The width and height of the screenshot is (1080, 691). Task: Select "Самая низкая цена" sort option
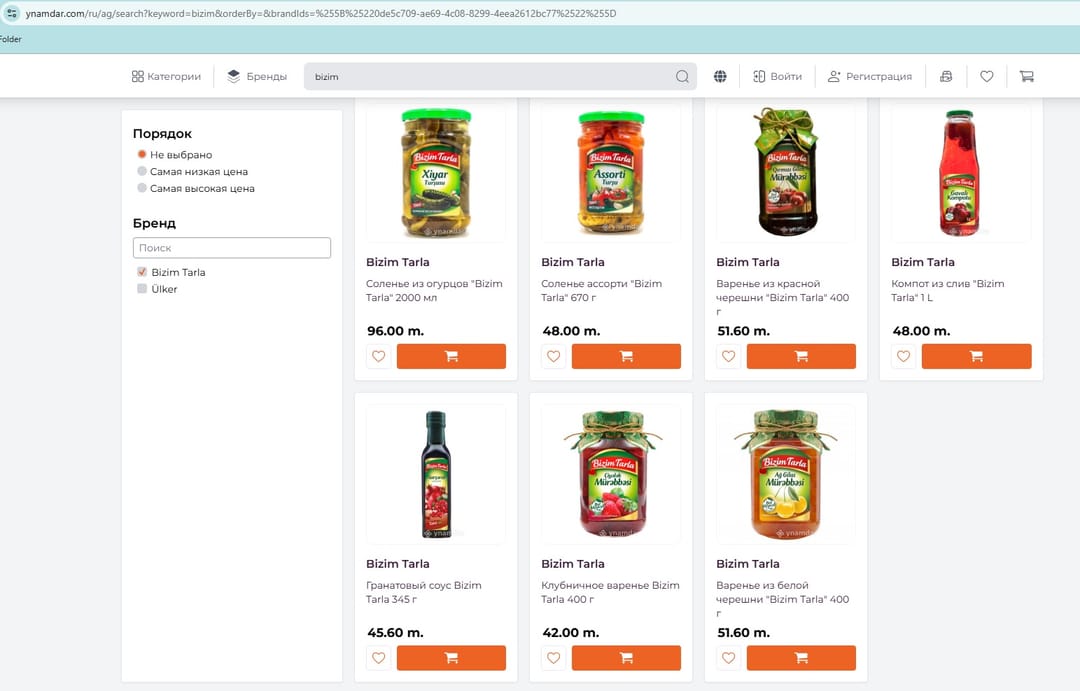[x=142, y=172]
